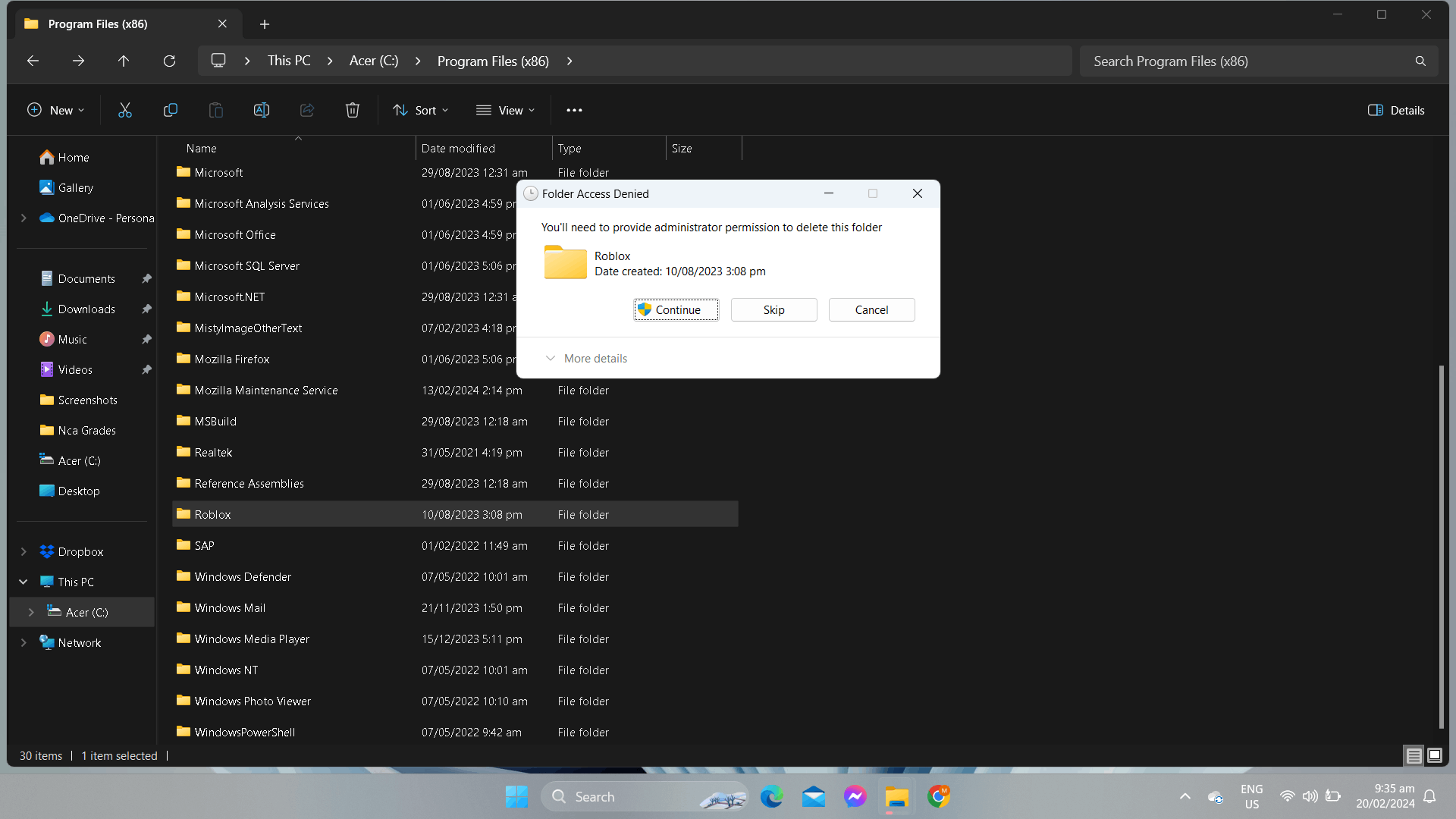Image resolution: width=1456 pixels, height=819 pixels.
Task: Expand More details in the dialog
Action: point(587,358)
